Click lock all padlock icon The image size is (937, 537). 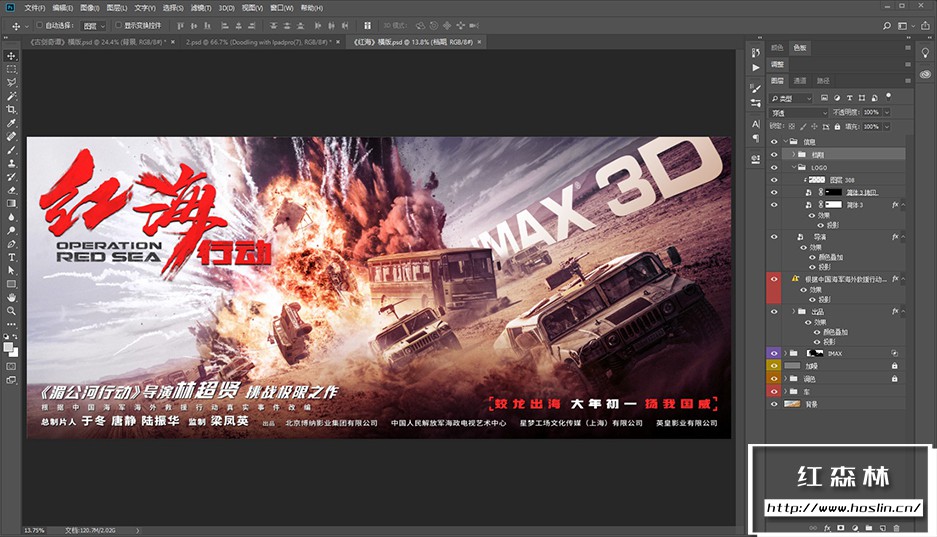(837, 127)
